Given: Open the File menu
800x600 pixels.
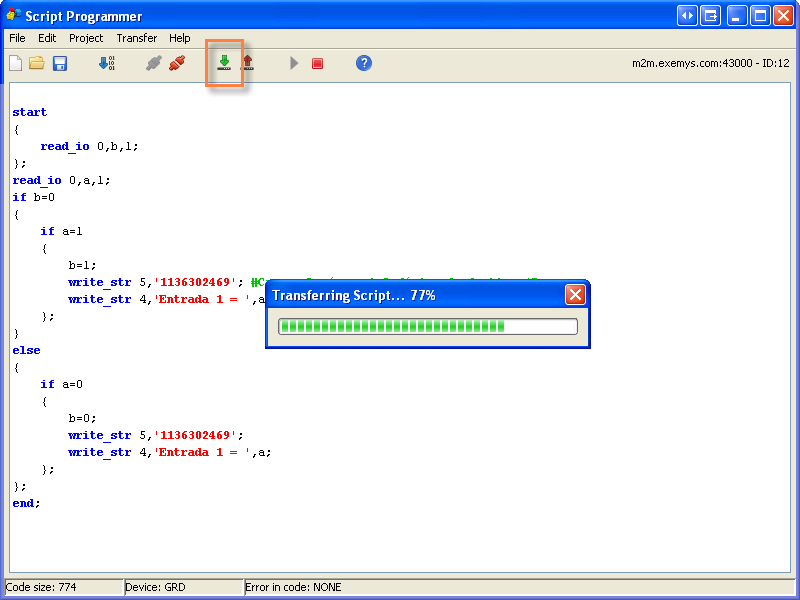Looking at the screenshot, I should 17,38.
